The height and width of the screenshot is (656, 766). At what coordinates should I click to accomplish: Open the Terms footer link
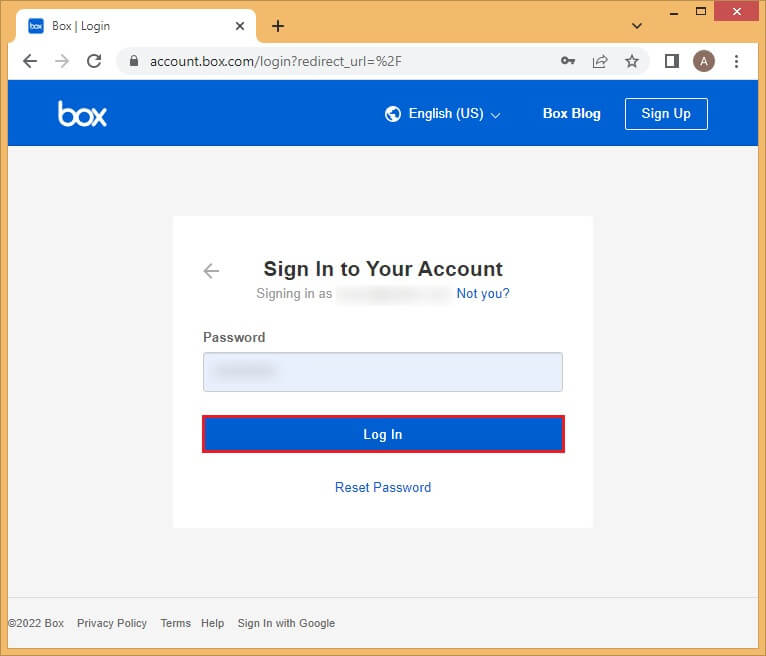[x=175, y=623]
